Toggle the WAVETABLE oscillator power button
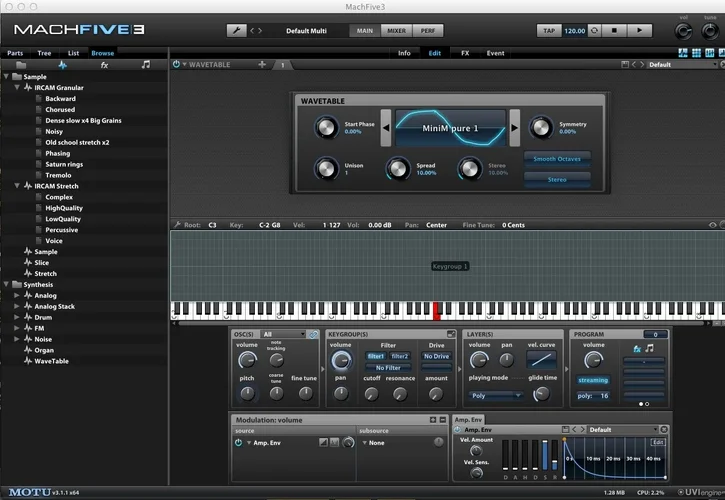725x500 pixels. tap(177, 65)
